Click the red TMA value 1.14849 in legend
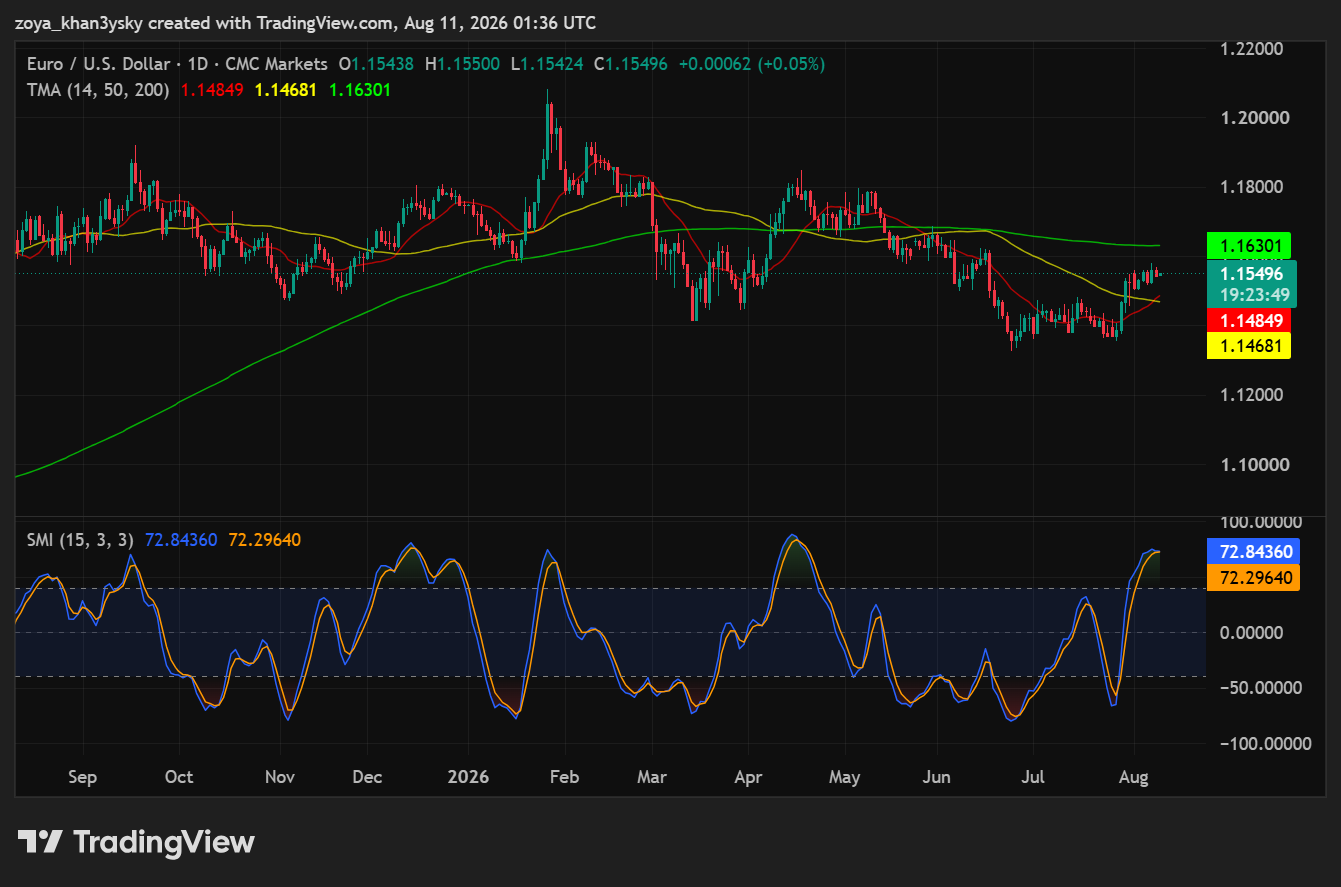1341x887 pixels. [x=213, y=89]
